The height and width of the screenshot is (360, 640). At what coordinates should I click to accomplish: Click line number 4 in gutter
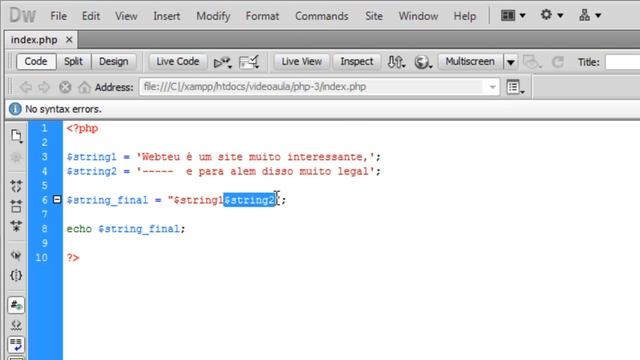tap(44, 171)
